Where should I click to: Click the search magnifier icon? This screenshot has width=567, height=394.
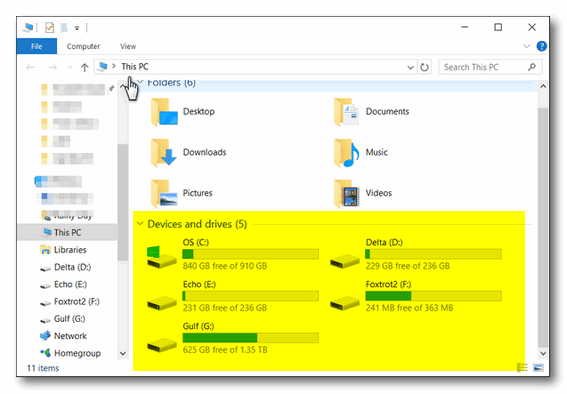click(532, 67)
